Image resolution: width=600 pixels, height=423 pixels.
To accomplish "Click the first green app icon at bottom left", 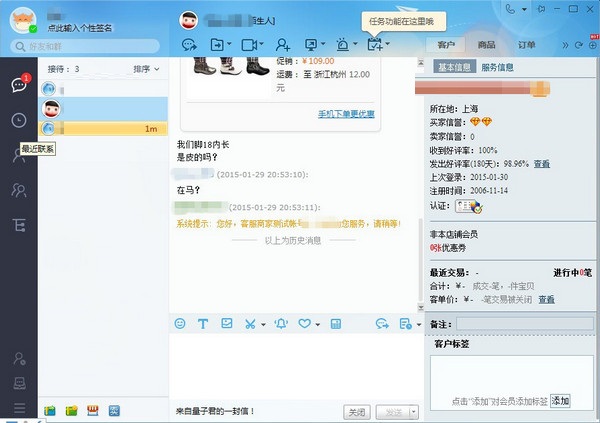I will [x=50, y=411].
